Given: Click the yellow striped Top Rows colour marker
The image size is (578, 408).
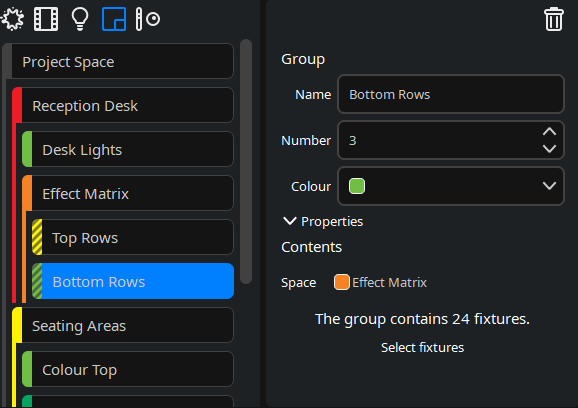Looking at the screenshot, I should 37,237.
